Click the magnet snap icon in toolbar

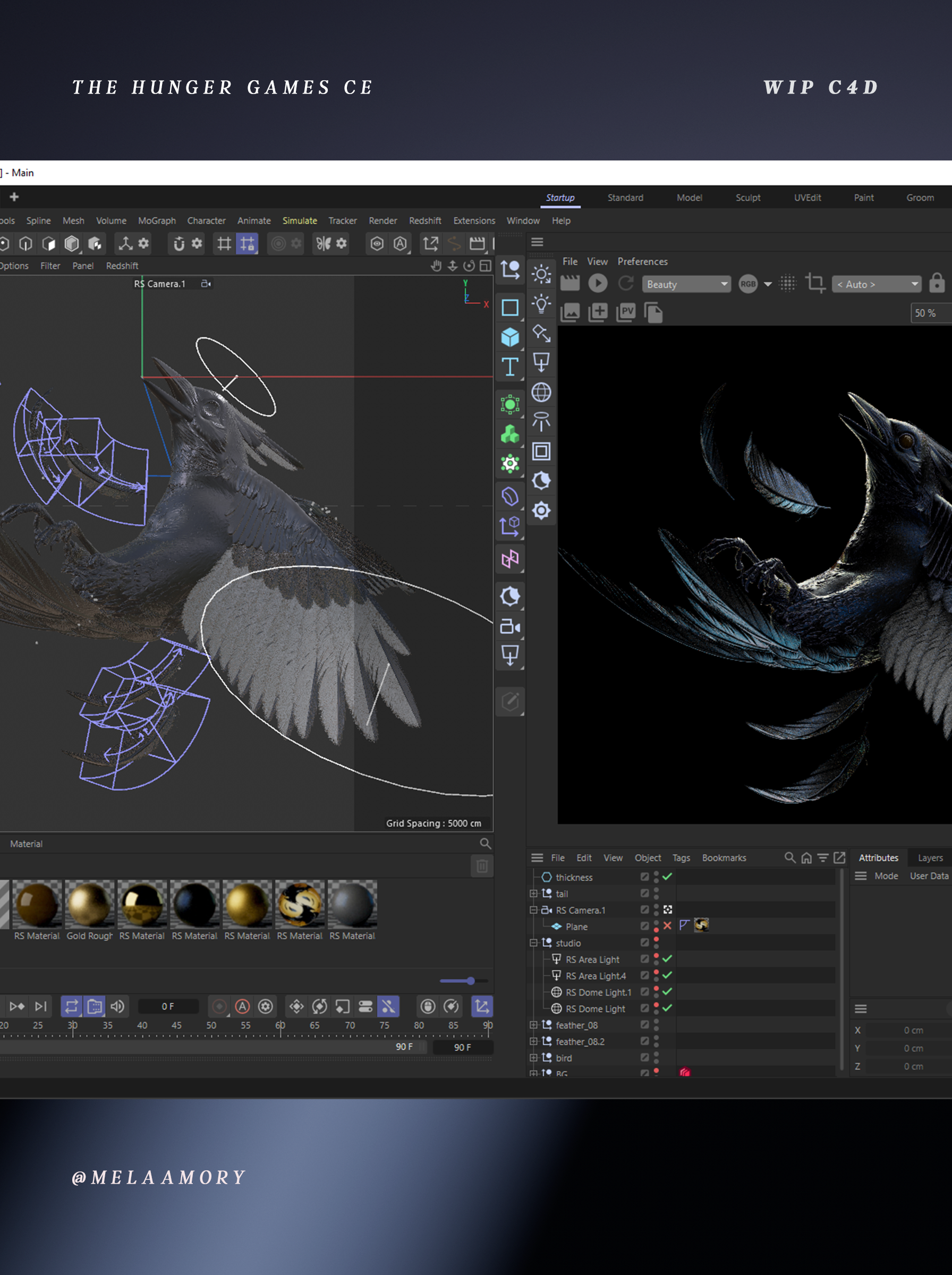point(179,244)
